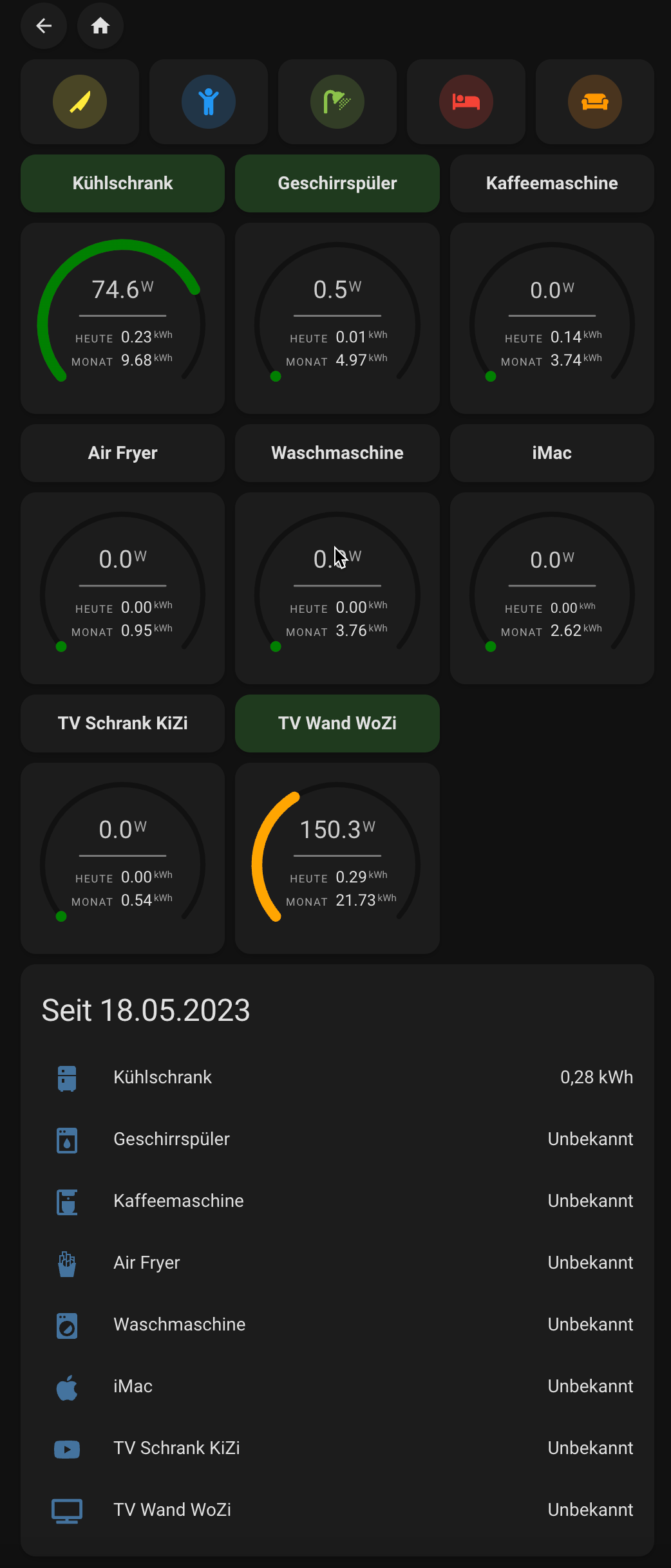Toggle the Kühlschrank switch button

point(122,183)
